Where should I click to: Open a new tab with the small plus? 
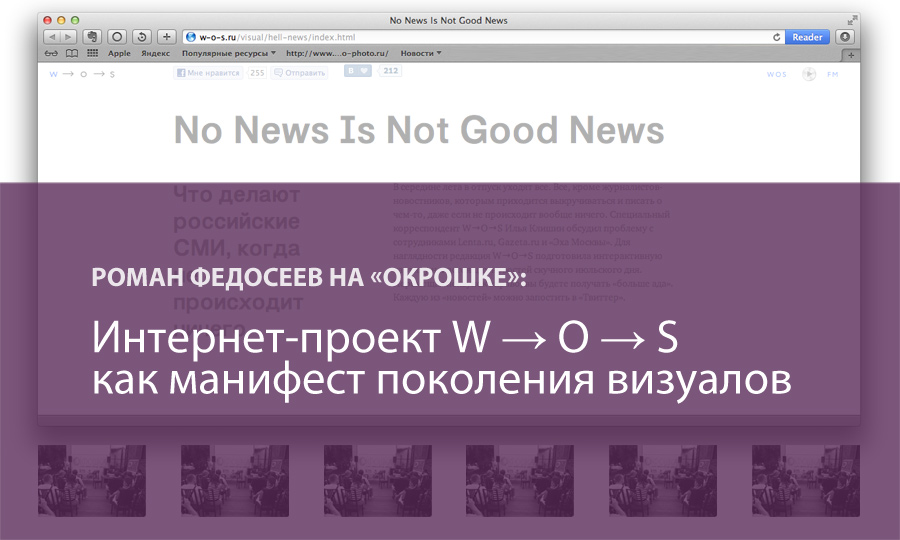pyautogui.click(x=851, y=55)
